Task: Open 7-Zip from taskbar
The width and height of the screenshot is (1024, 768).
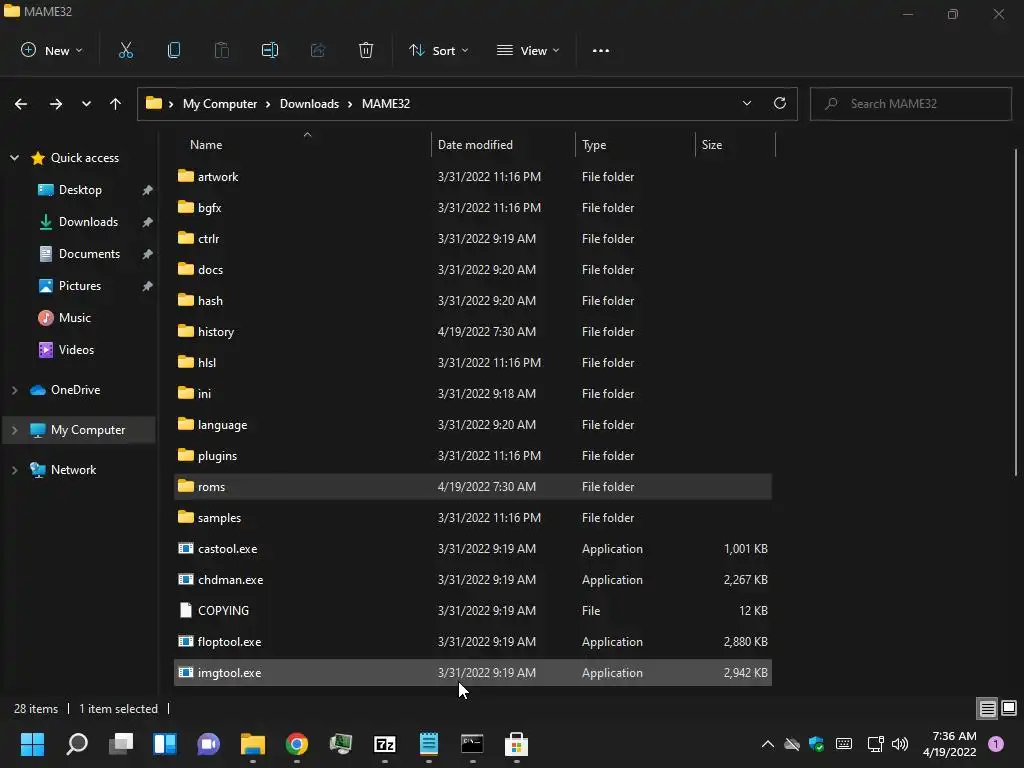Action: pos(385,744)
